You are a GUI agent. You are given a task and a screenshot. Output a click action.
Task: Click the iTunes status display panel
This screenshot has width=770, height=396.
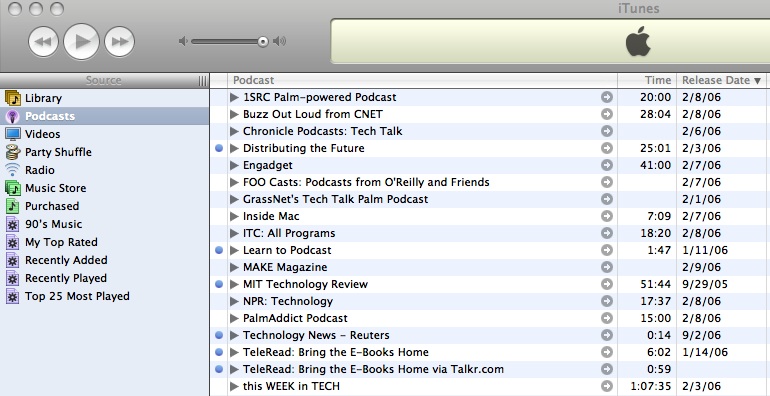tap(550, 42)
